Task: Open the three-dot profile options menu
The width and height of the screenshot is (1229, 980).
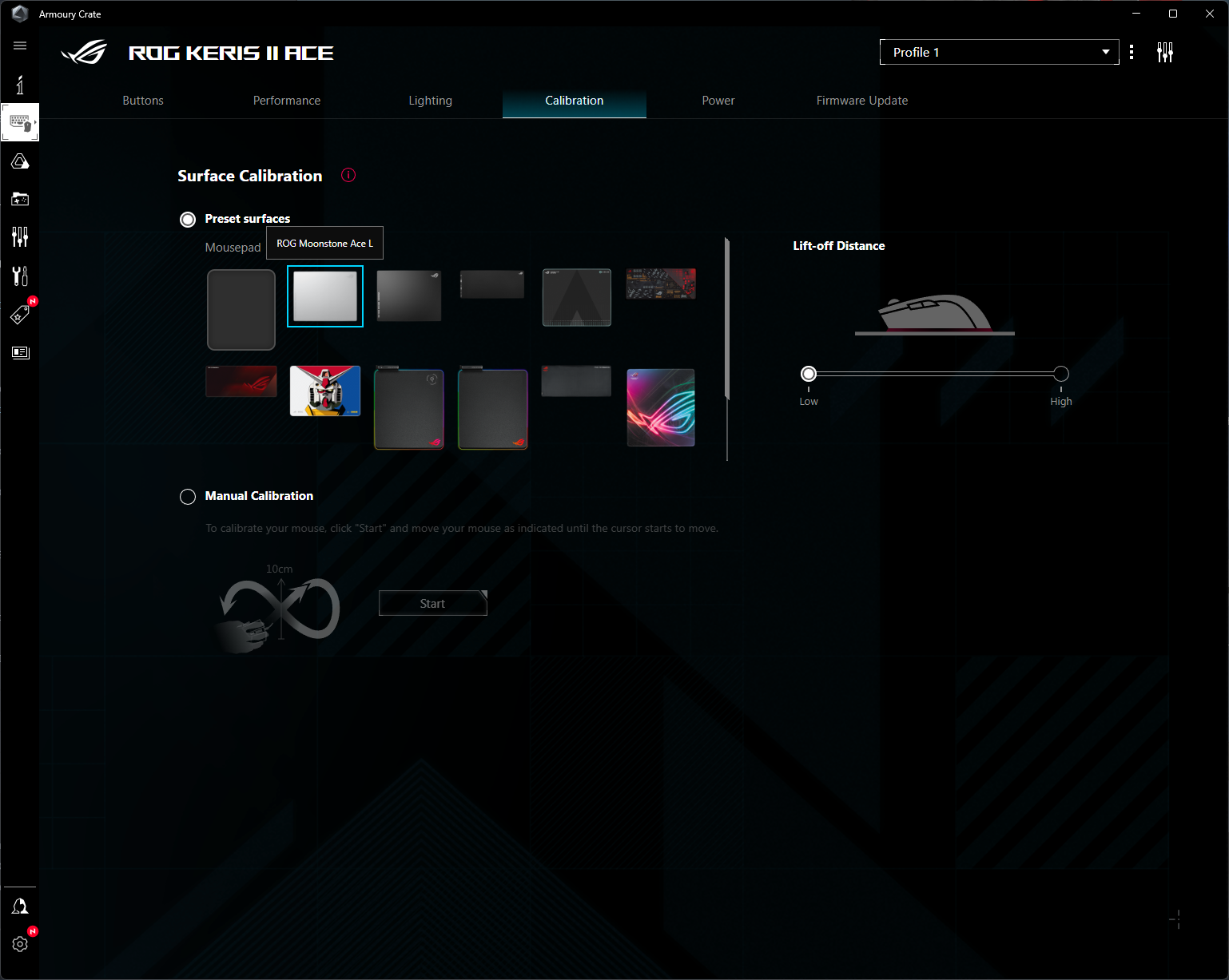Action: (1132, 52)
